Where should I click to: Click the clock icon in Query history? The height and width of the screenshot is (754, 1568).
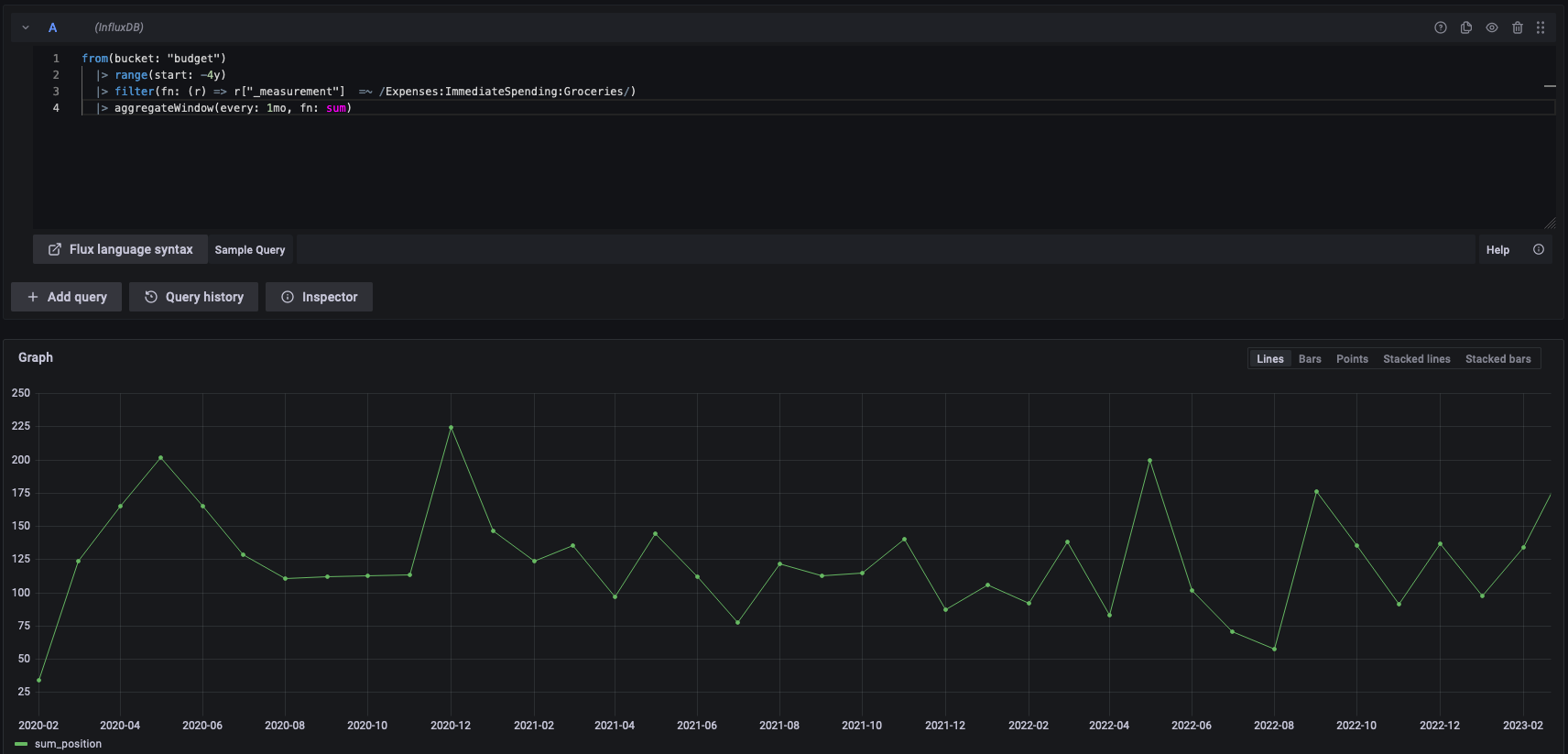click(x=151, y=297)
